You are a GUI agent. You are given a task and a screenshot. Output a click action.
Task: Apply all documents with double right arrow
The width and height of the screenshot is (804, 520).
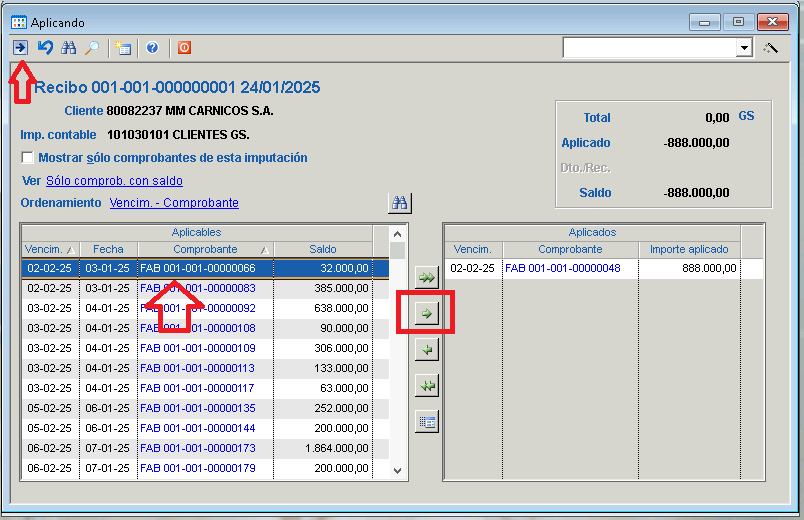(428, 277)
